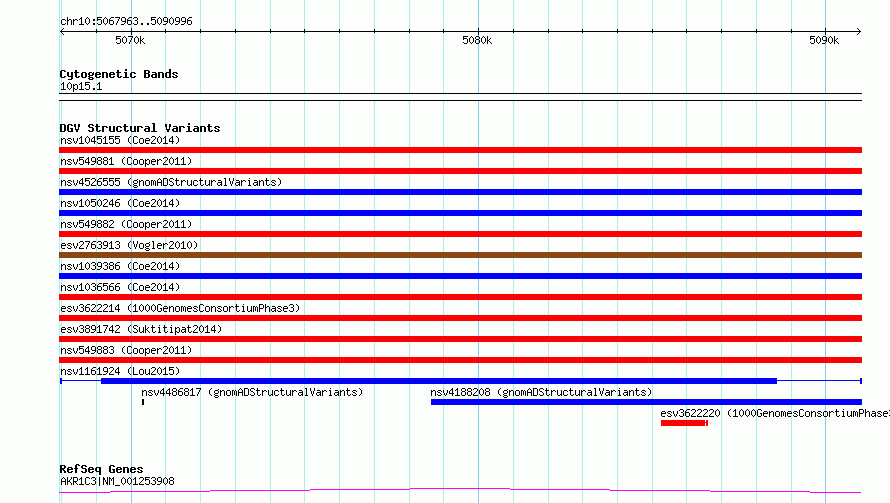Click the red bar under esv3891742

coord(460,339)
